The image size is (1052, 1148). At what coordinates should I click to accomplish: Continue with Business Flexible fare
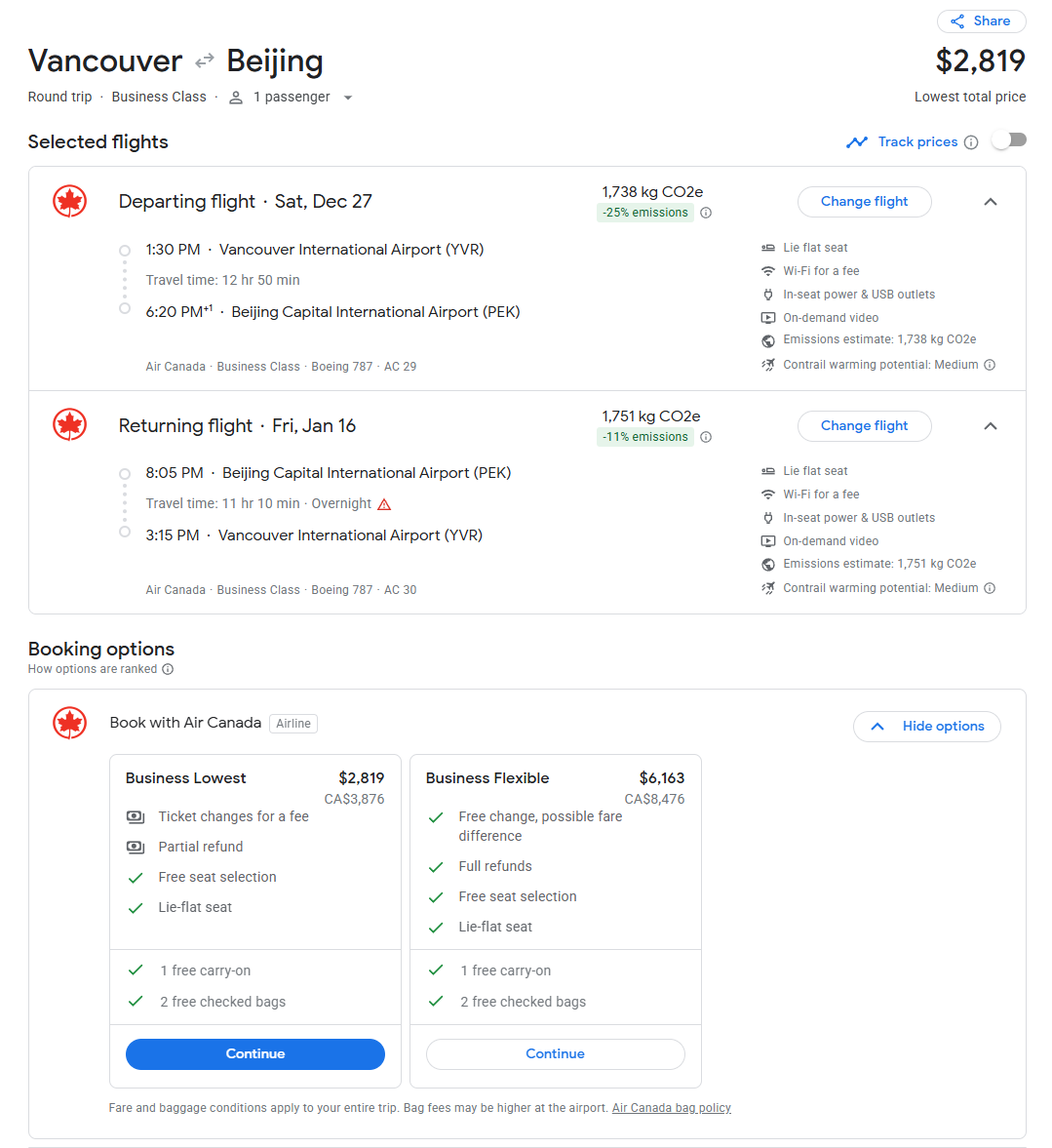point(556,1054)
